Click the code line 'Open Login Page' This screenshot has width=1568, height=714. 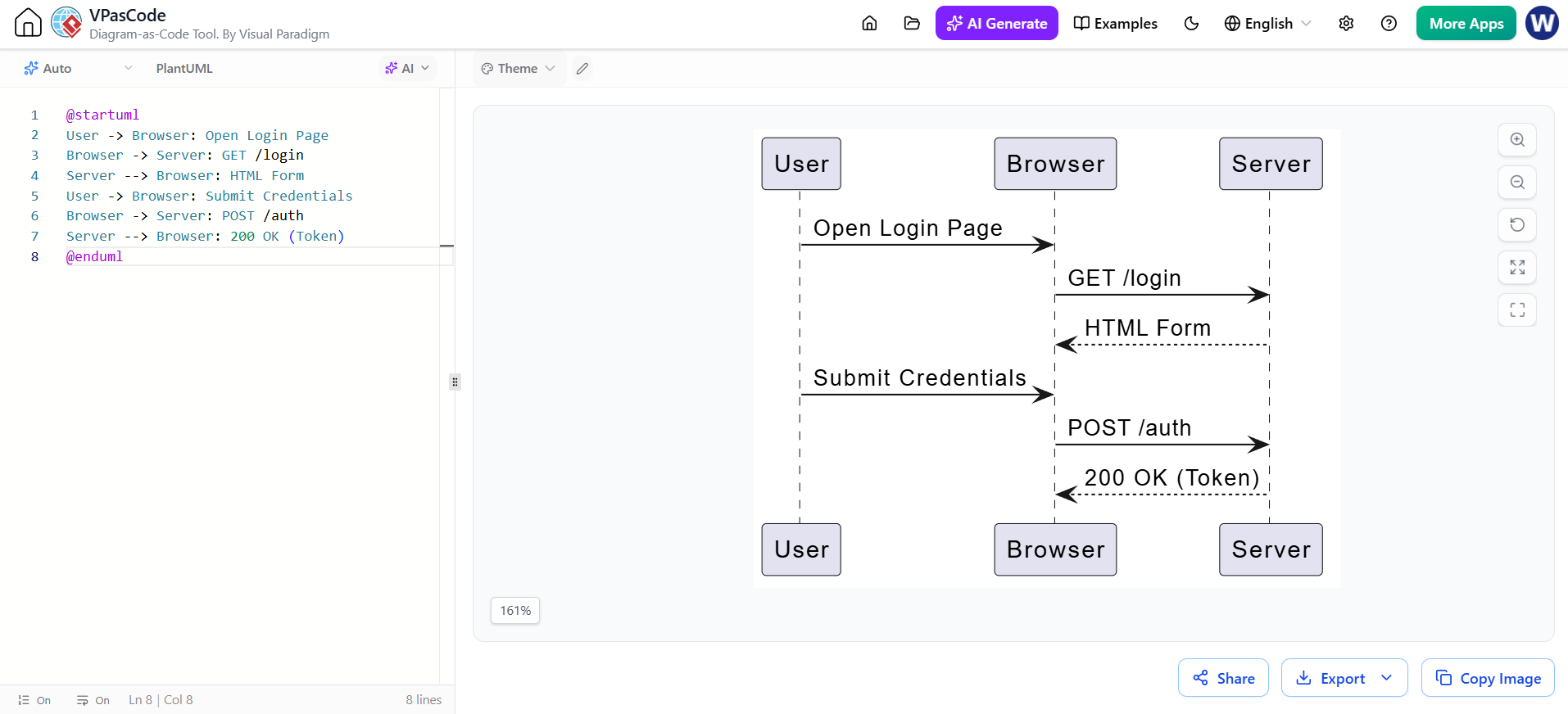pos(197,135)
